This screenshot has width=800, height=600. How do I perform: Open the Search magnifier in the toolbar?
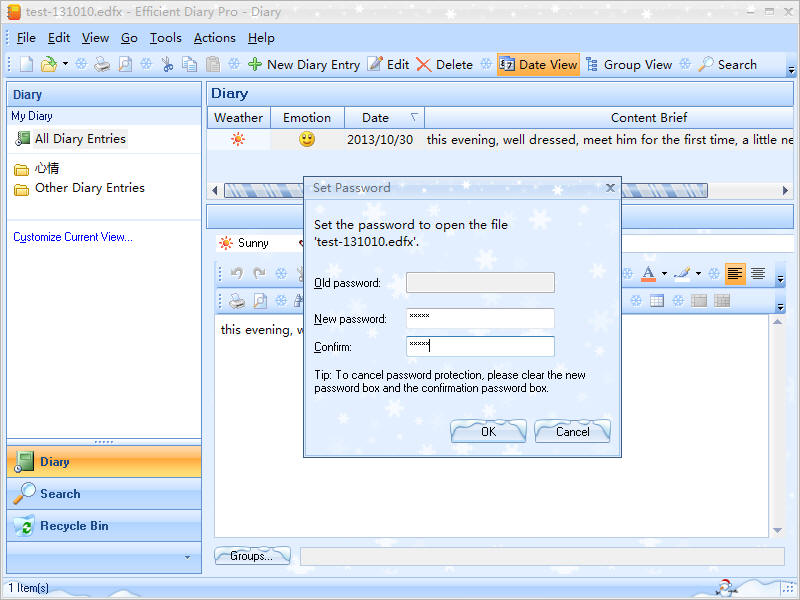pyautogui.click(x=727, y=64)
